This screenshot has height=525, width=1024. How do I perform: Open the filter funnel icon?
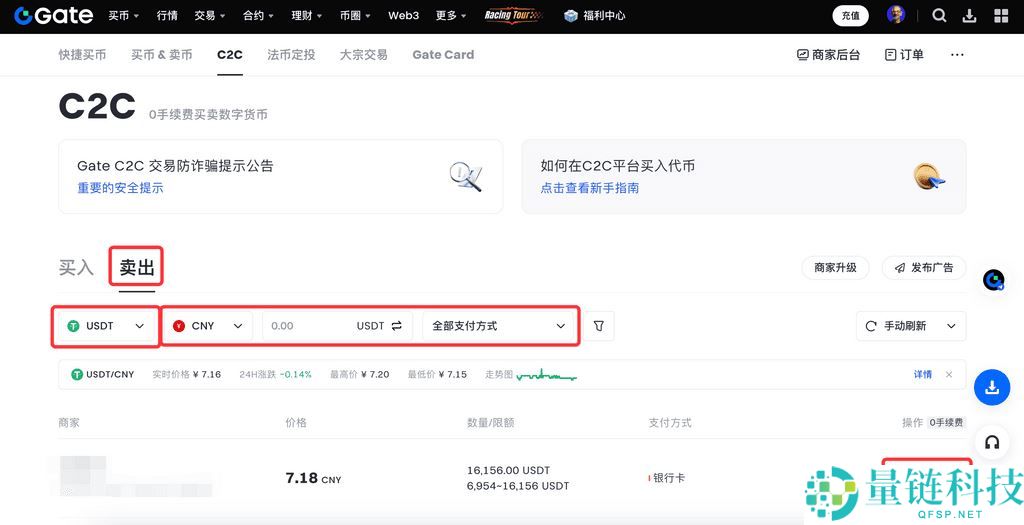point(599,325)
